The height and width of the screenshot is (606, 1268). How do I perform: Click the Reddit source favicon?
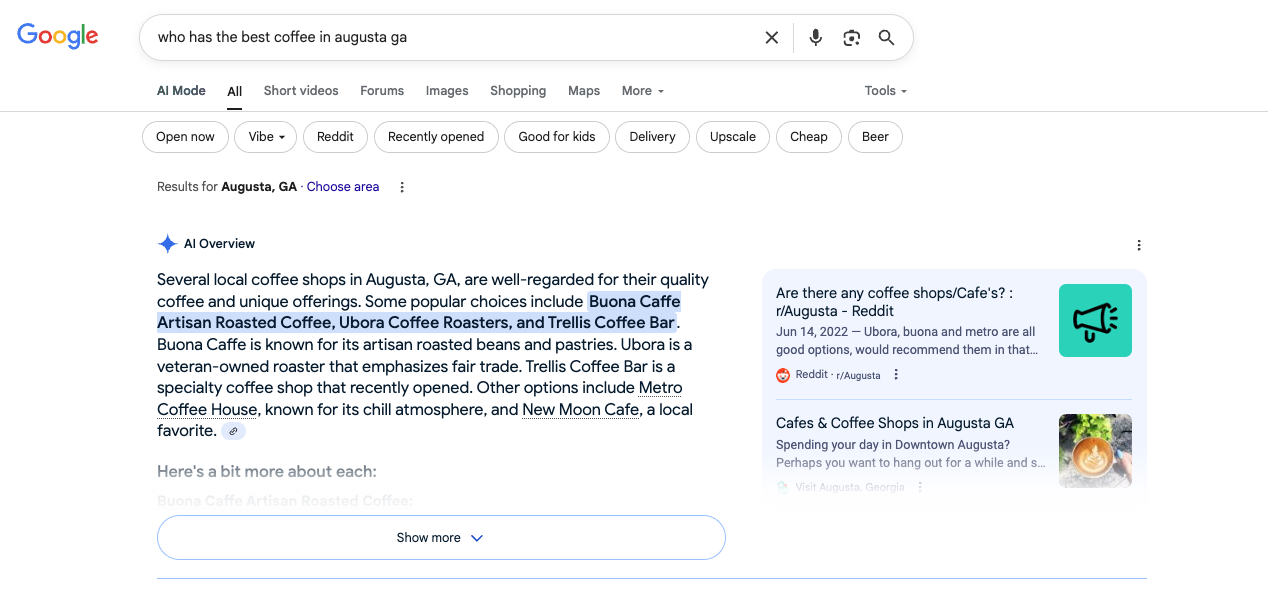pos(783,375)
